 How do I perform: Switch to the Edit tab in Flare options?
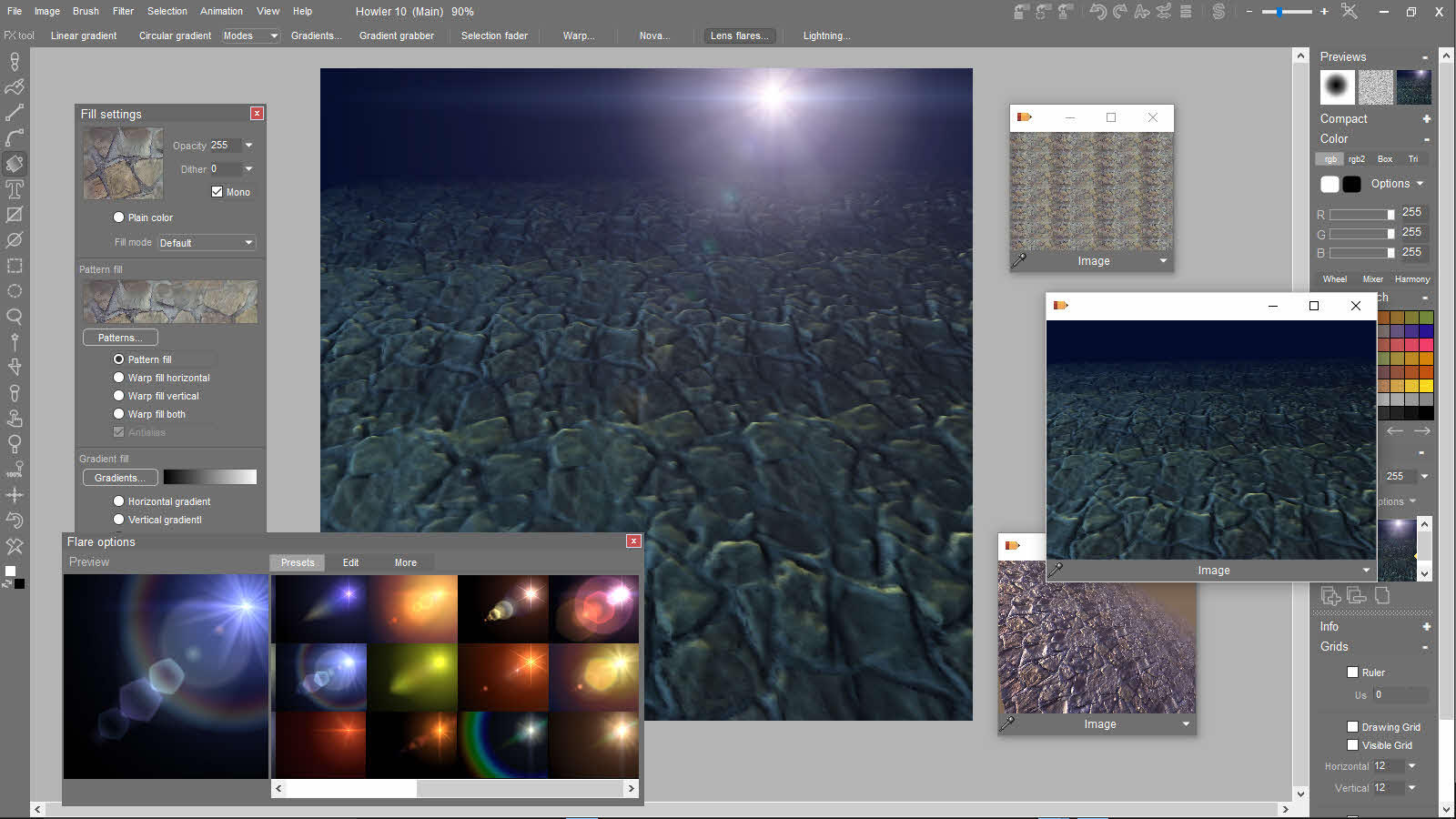(x=349, y=562)
